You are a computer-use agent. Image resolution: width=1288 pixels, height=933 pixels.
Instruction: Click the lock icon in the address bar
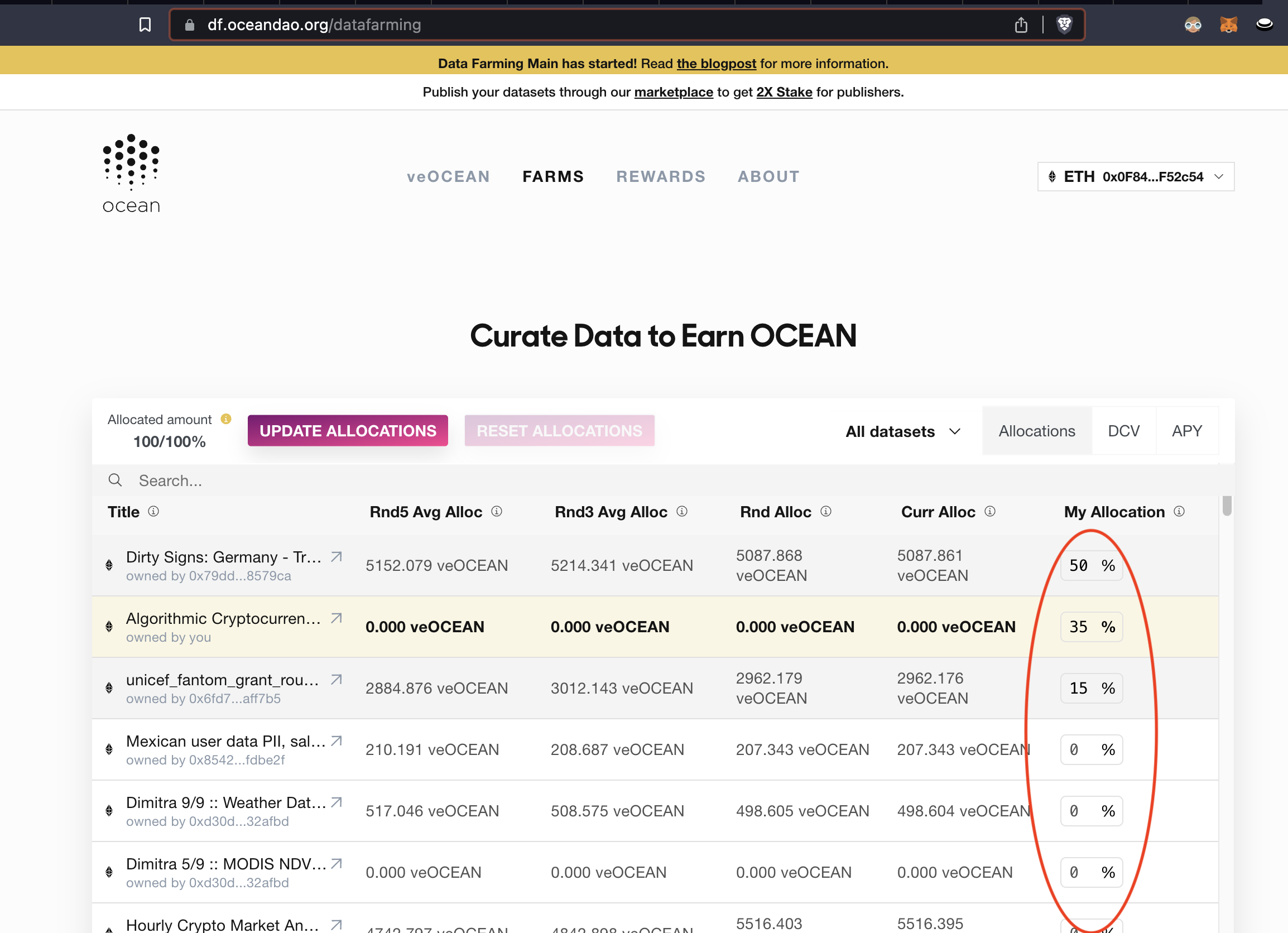[x=190, y=25]
